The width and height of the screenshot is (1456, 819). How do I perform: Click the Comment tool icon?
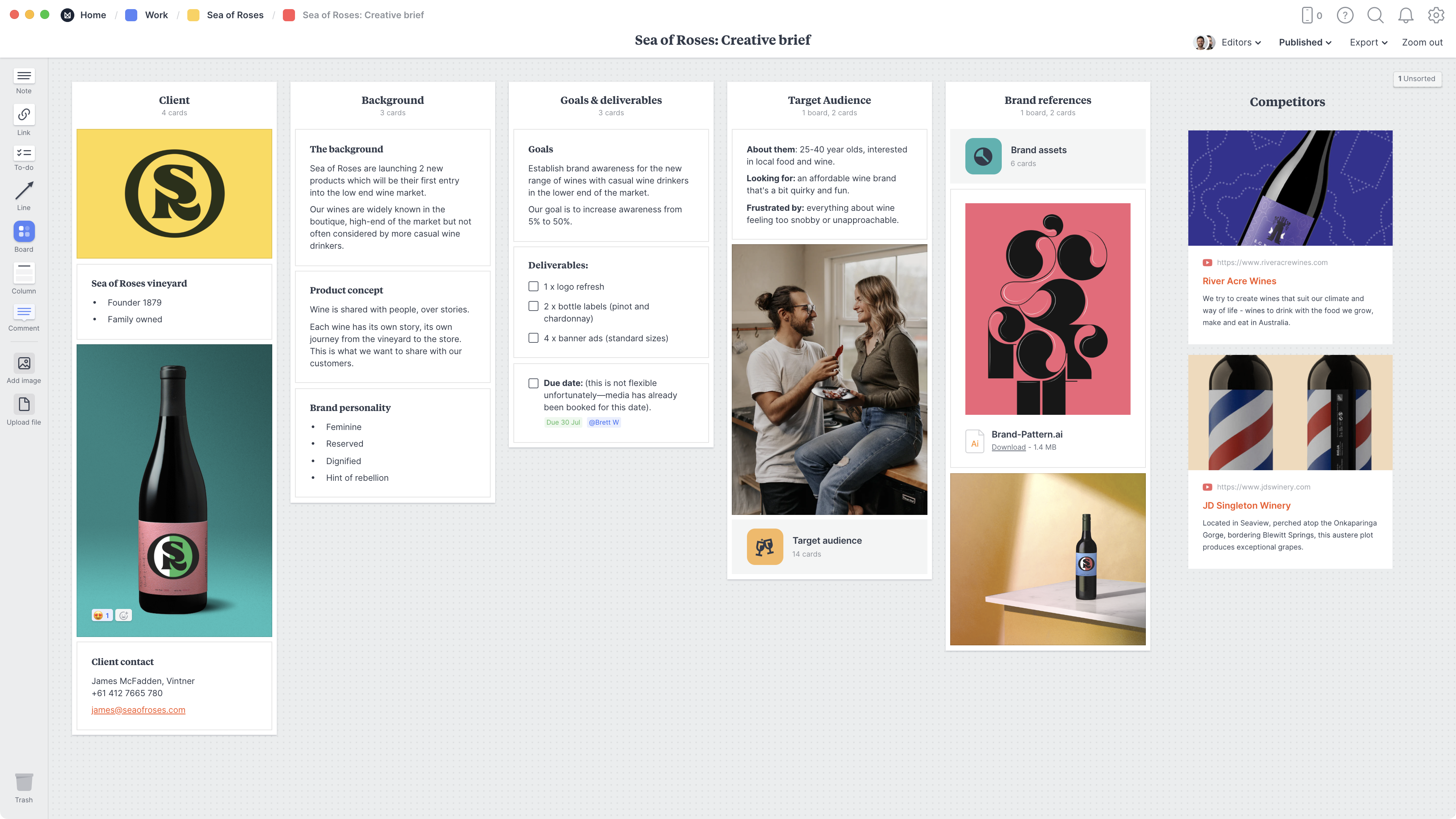click(x=24, y=312)
